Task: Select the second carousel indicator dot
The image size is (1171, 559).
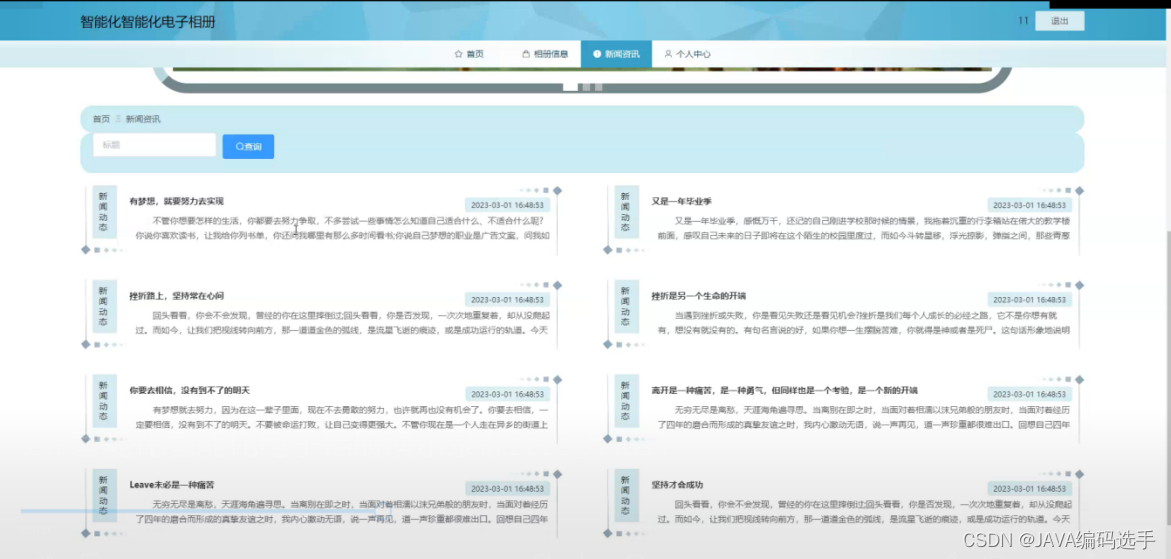Action: [586, 87]
